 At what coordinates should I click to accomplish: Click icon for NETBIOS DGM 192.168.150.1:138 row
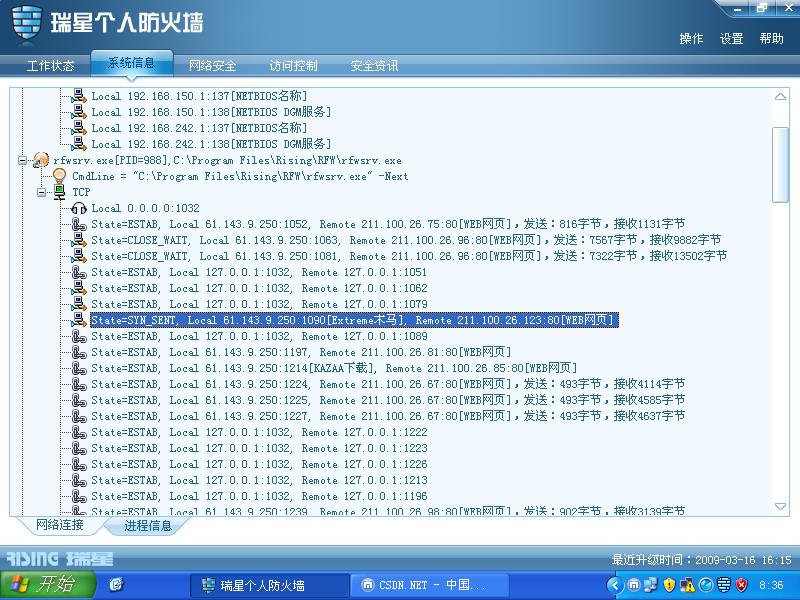[x=79, y=112]
